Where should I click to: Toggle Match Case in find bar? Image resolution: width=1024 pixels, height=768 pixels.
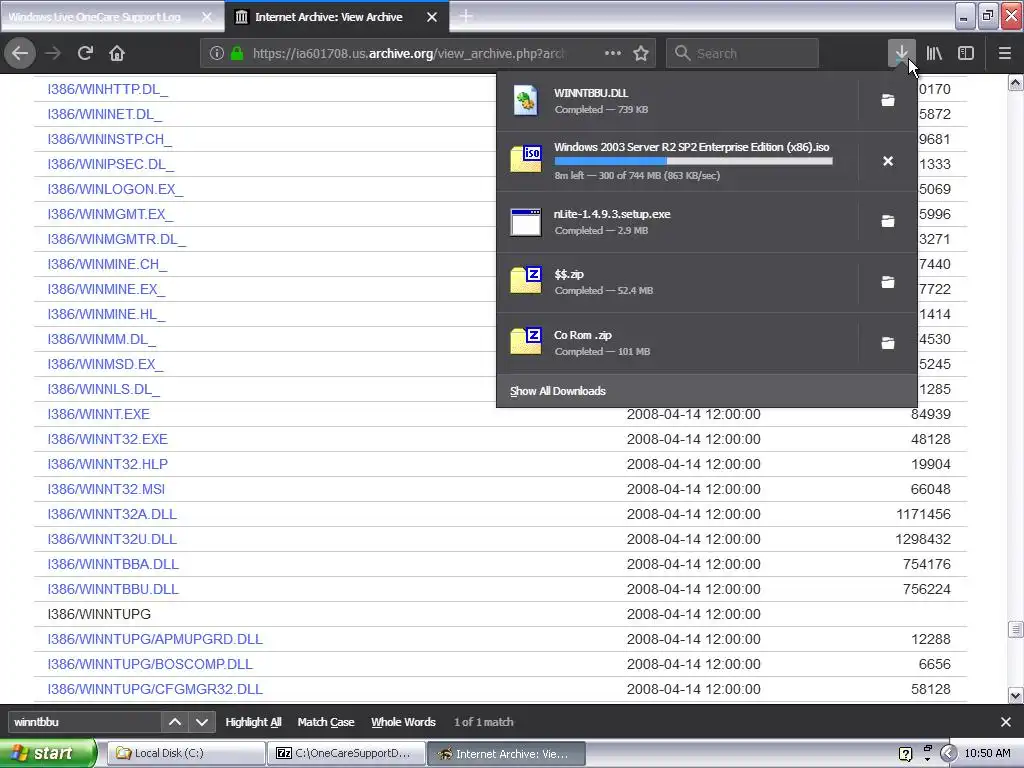tap(326, 722)
